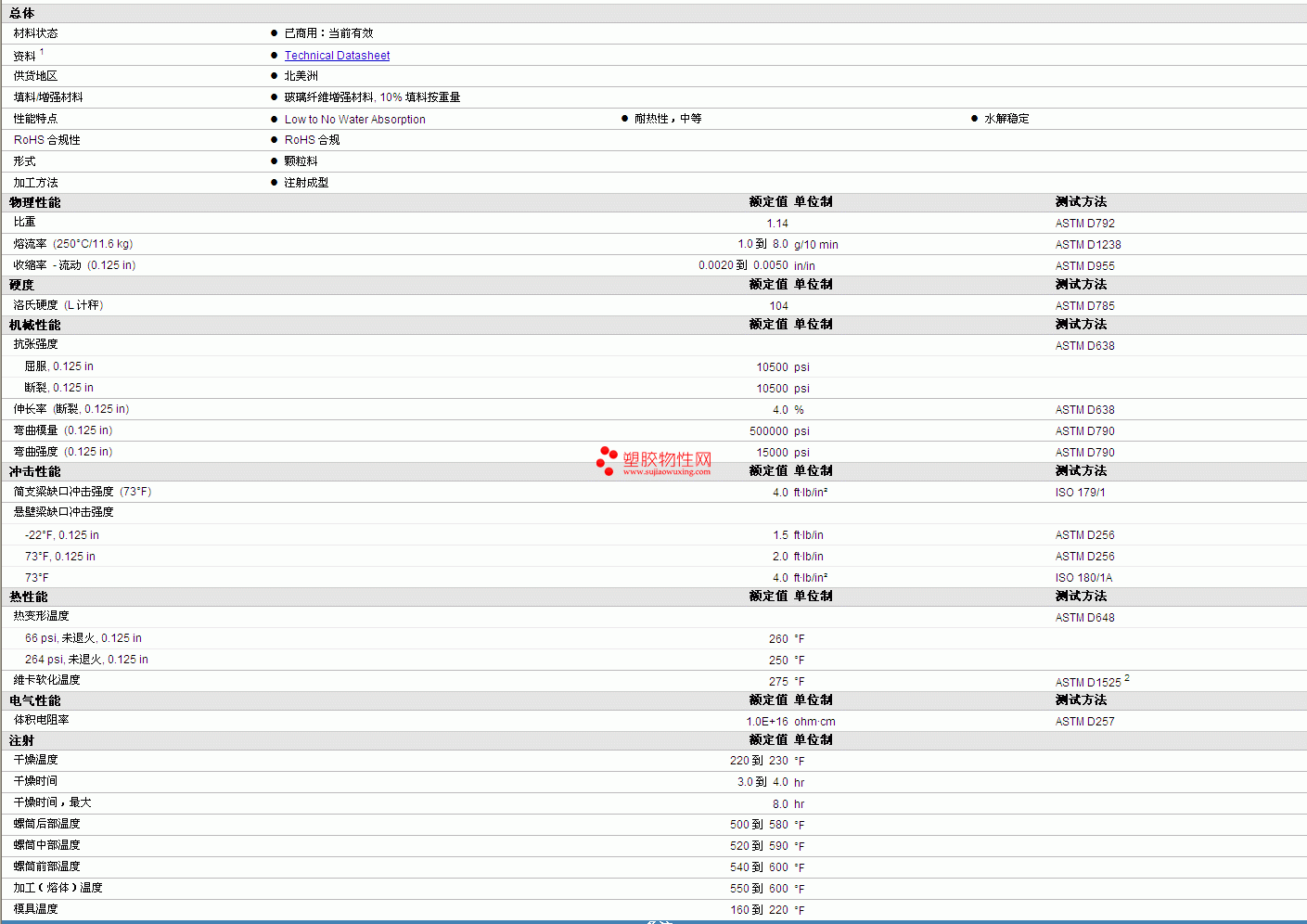Select the flexural strength value "15000"
1307x924 pixels.
pyautogui.click(x=772, y=453)
